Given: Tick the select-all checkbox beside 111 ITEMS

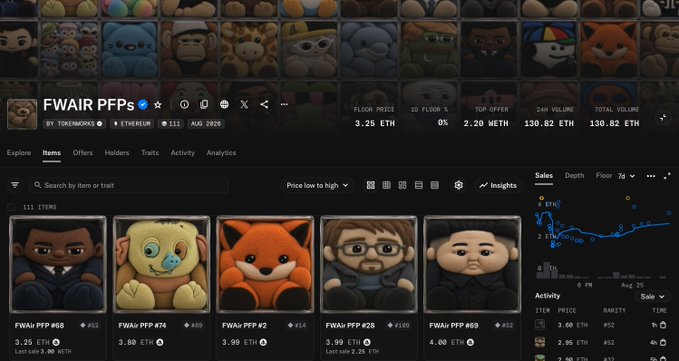Looking at the screenshot, I should point(11,207).
